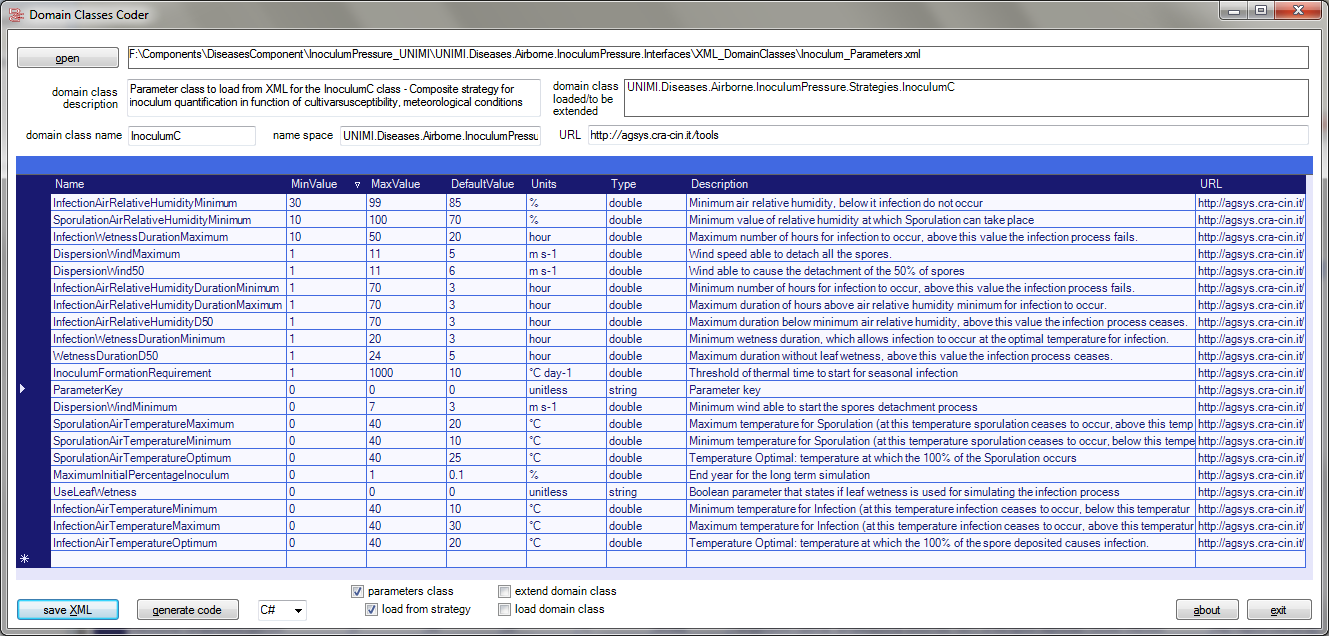Screen dimensions: 1329x636
Task: Select the DefaultValue cell containing 85
Action: (486, 203)
